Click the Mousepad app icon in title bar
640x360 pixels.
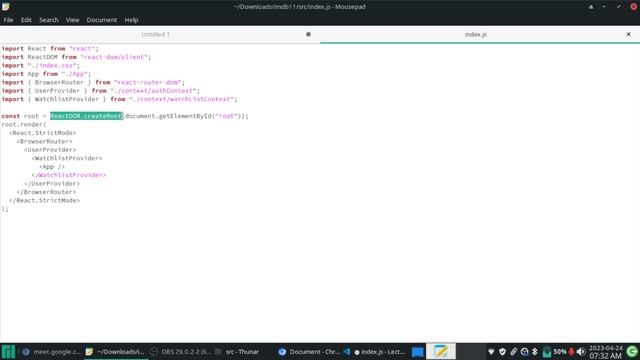[x=6, y=7]
